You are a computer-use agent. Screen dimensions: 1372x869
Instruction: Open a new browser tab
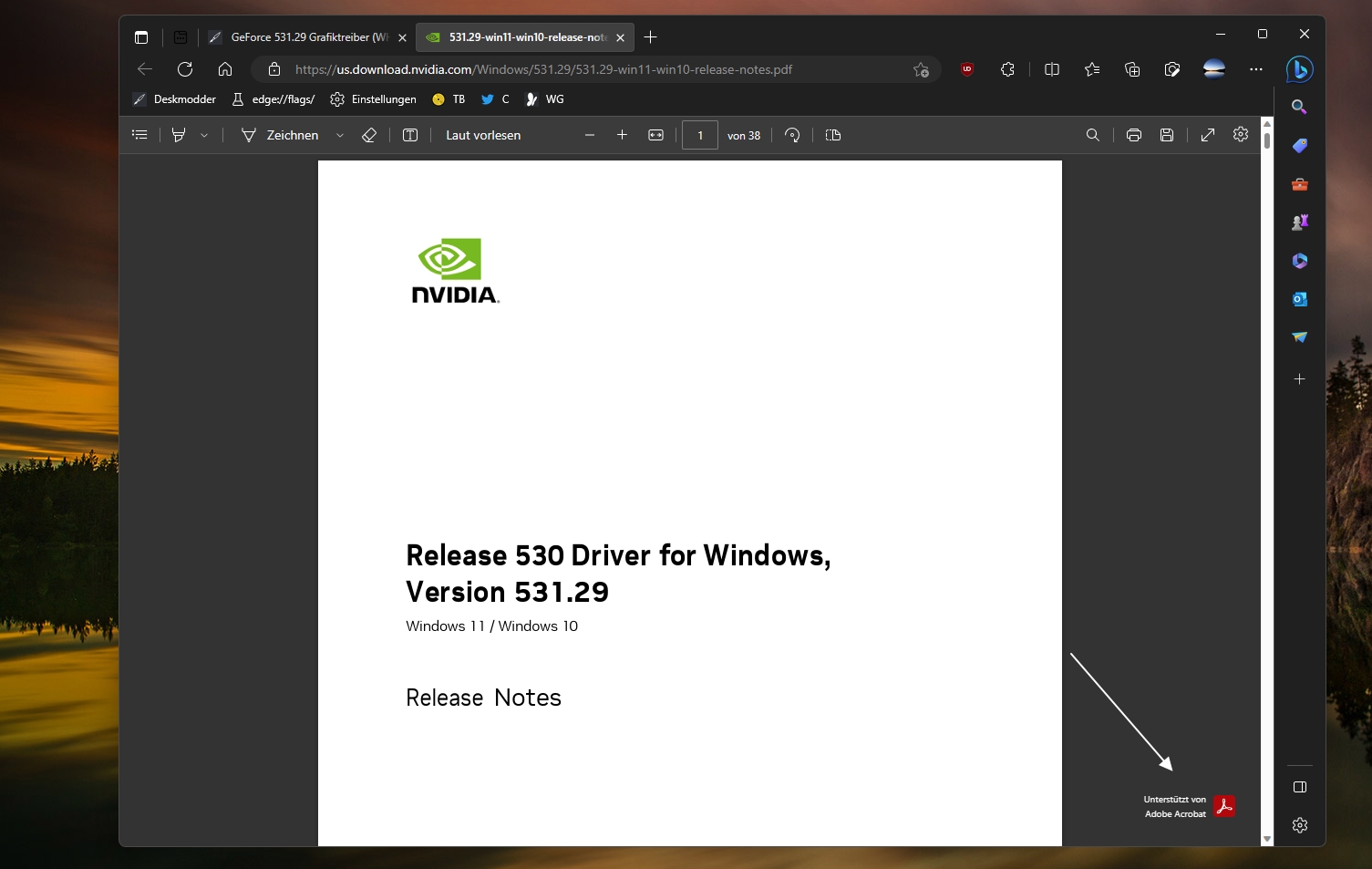tap(650, 37)
